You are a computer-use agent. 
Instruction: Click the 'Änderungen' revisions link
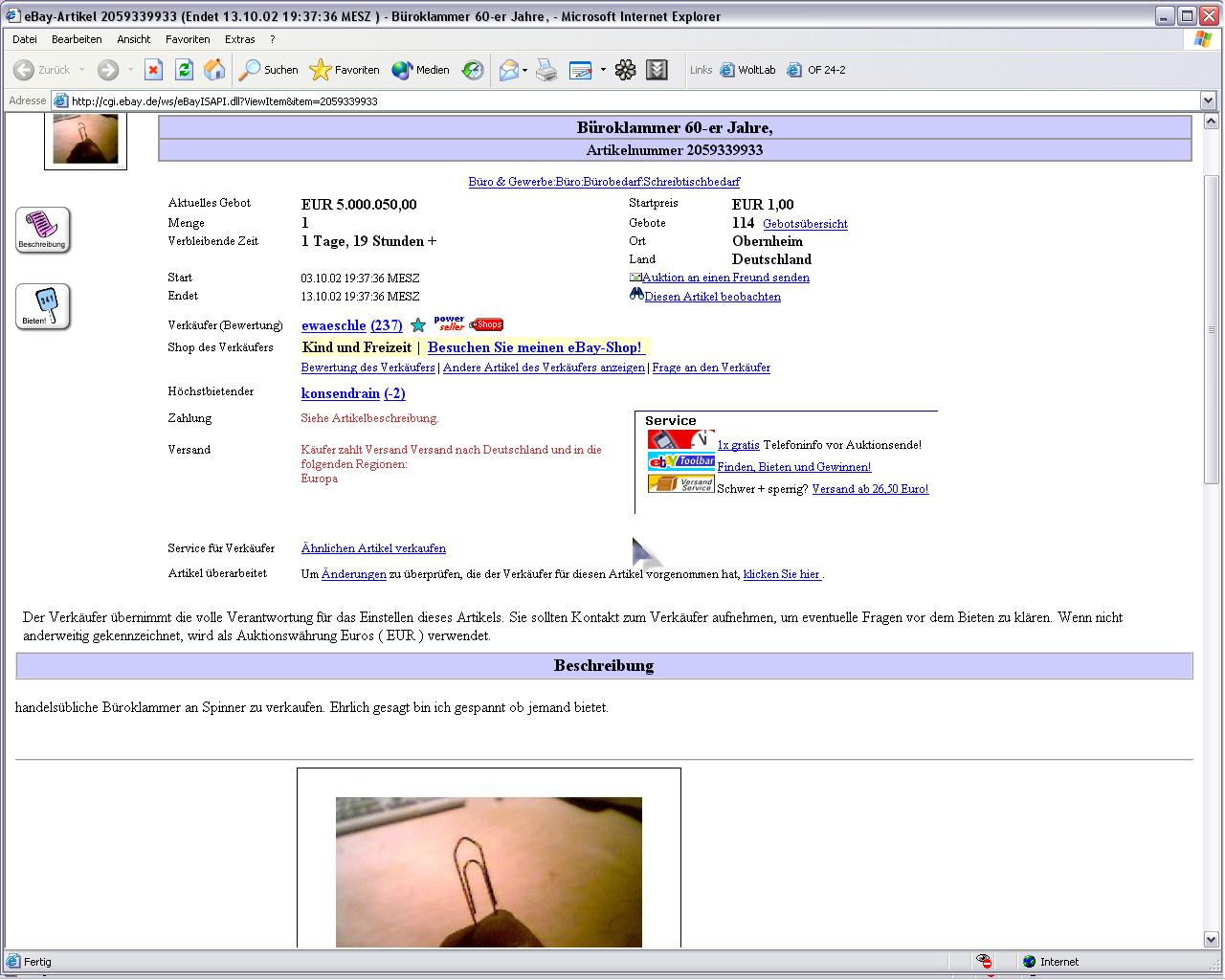click(354, 574)
